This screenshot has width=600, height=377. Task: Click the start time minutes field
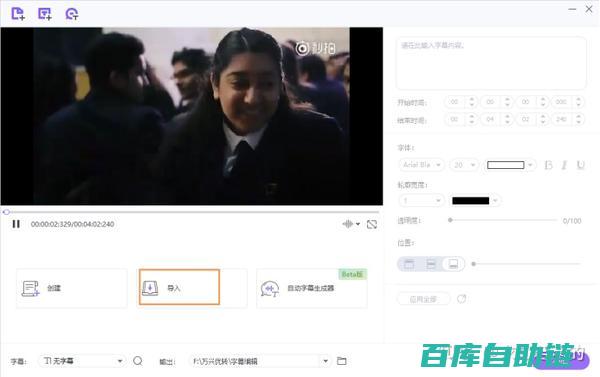coord(490,102)
